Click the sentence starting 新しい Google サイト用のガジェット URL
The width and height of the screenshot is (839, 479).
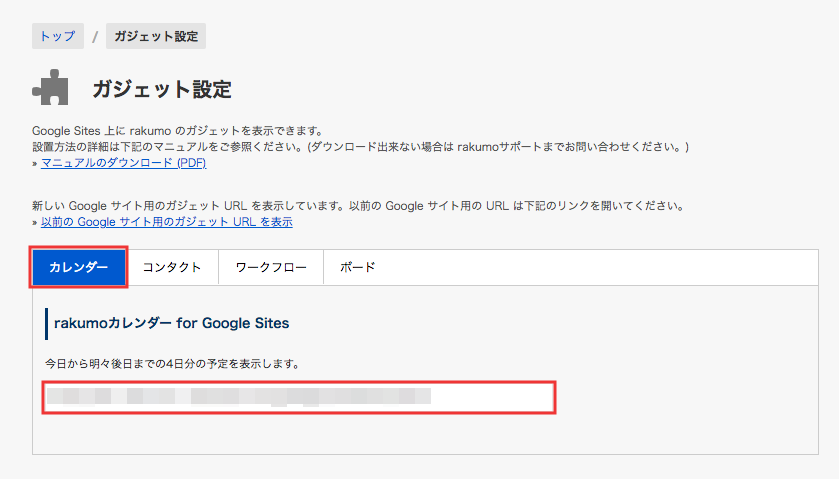[x=358, y=206]
